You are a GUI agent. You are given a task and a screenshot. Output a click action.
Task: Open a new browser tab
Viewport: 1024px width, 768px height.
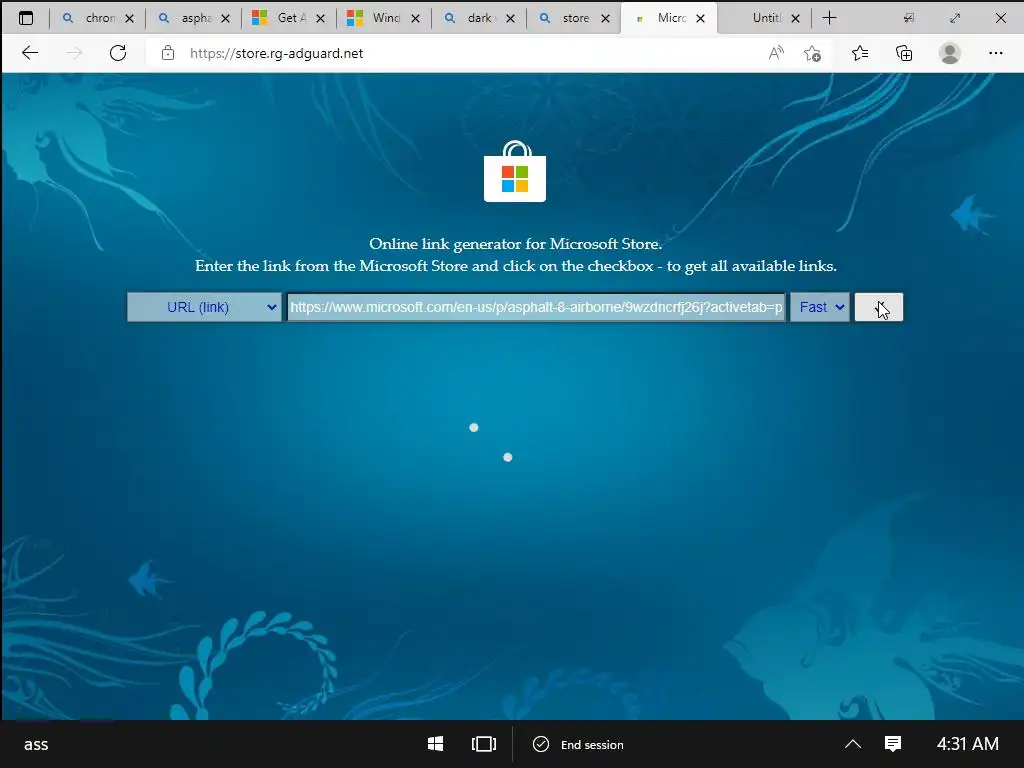(829, 18)
